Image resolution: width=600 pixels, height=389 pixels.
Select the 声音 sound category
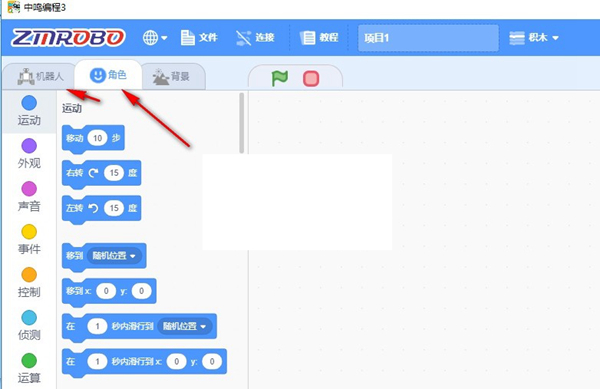pos(29,197)
